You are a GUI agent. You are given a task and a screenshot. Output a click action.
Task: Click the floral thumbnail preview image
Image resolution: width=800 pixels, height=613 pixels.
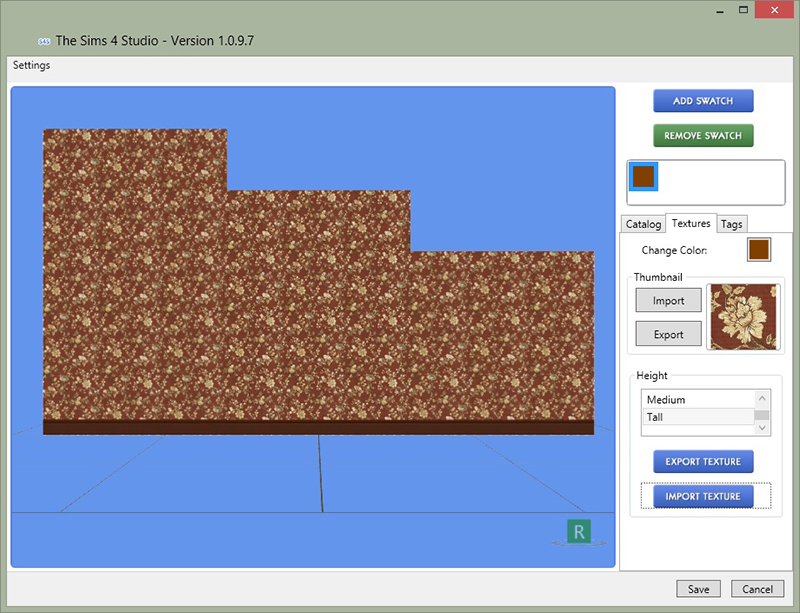(x=743, y=317)
